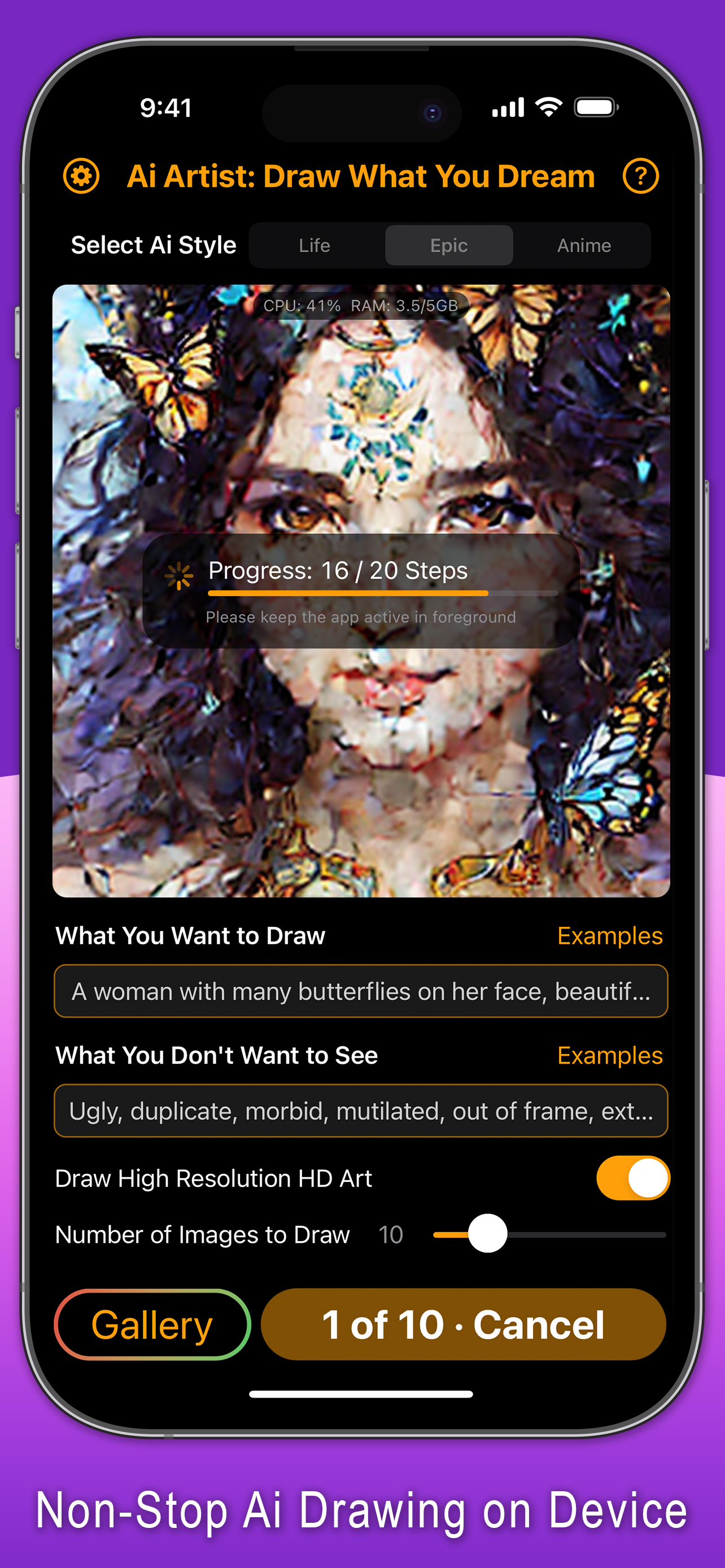Tap the cellular signal bars icon

pyautogui.click(x=508, y=107)
